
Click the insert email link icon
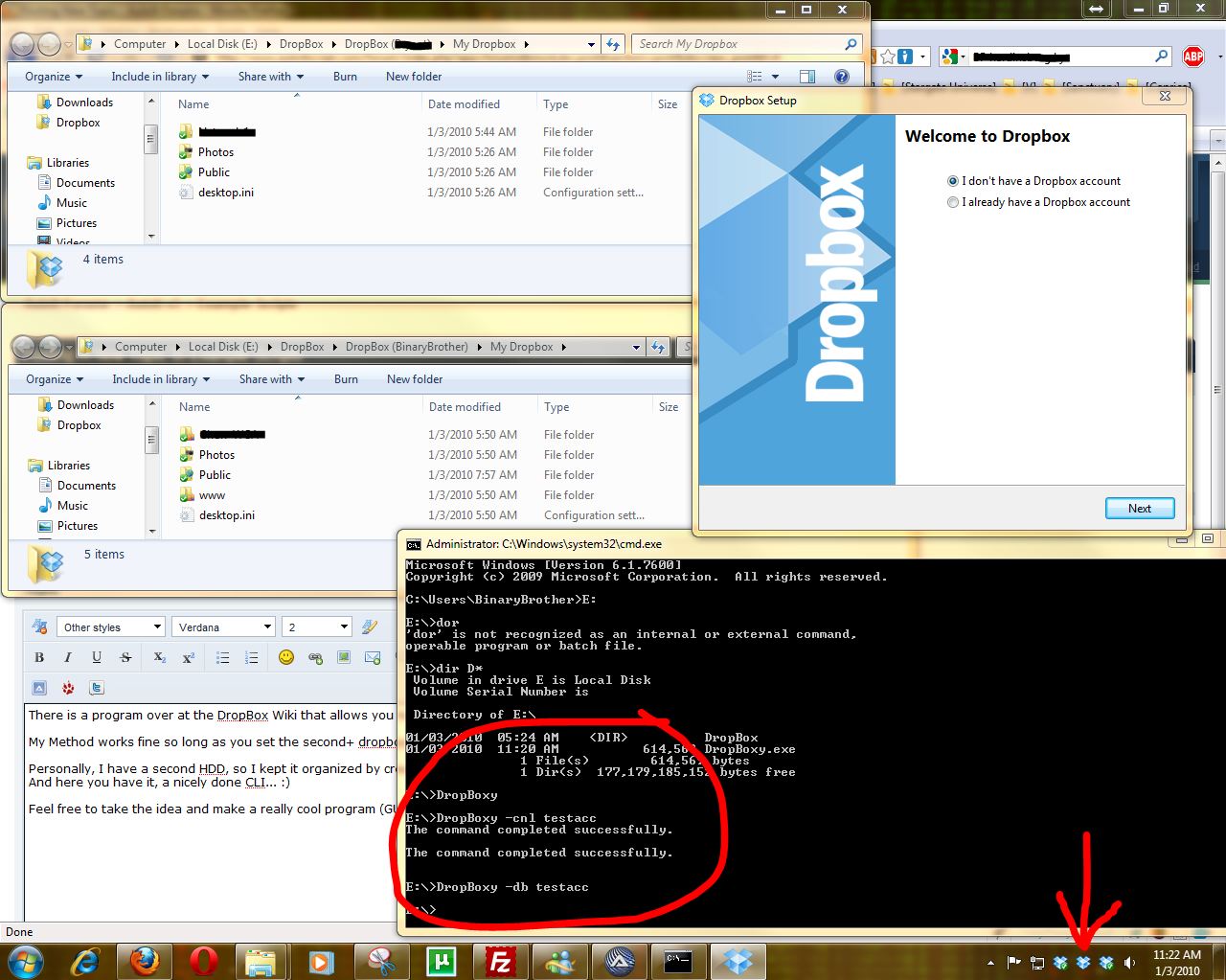(x=373, y=657)
